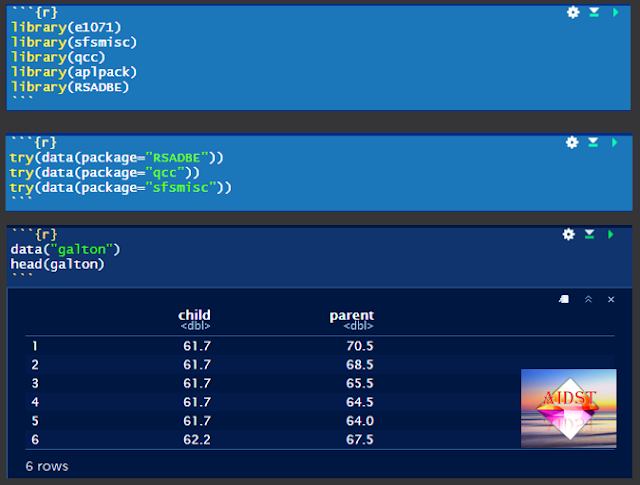Viewport: 640px width, 485px height.
Task: Click the try(data(package="RSADBE")) line
Action: [117, 158]
